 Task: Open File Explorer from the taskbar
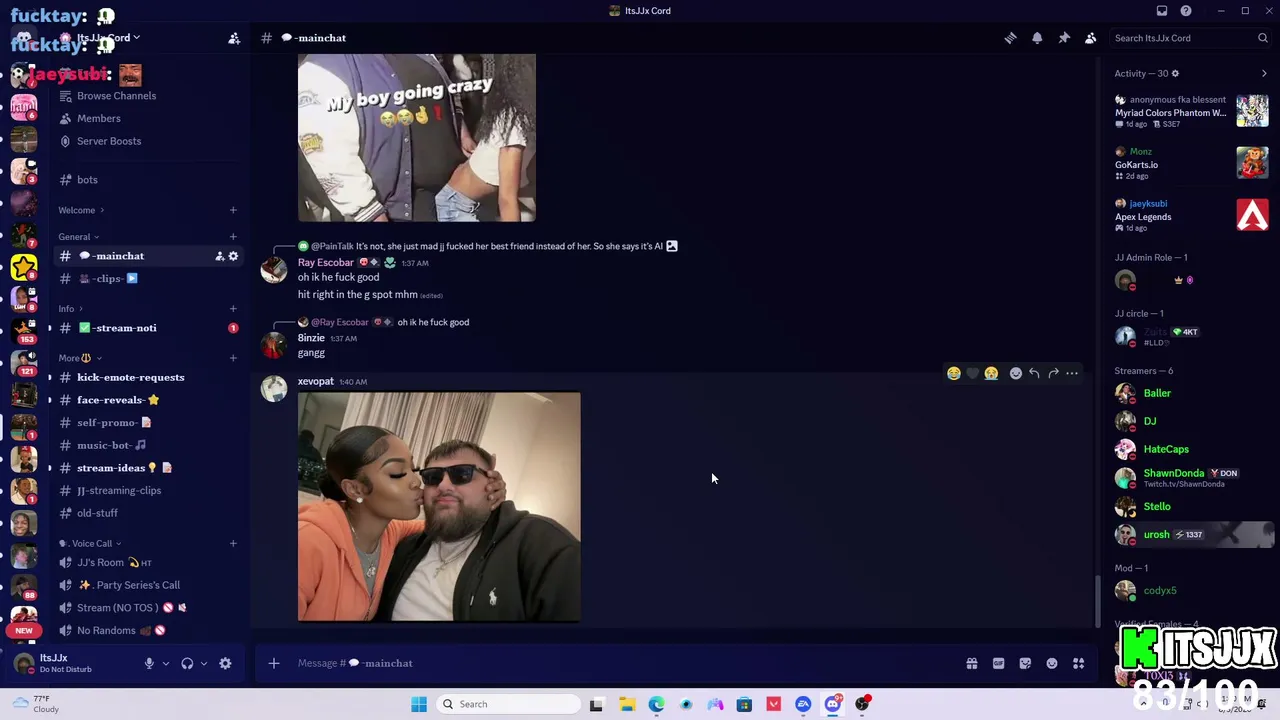coord(627,704)
